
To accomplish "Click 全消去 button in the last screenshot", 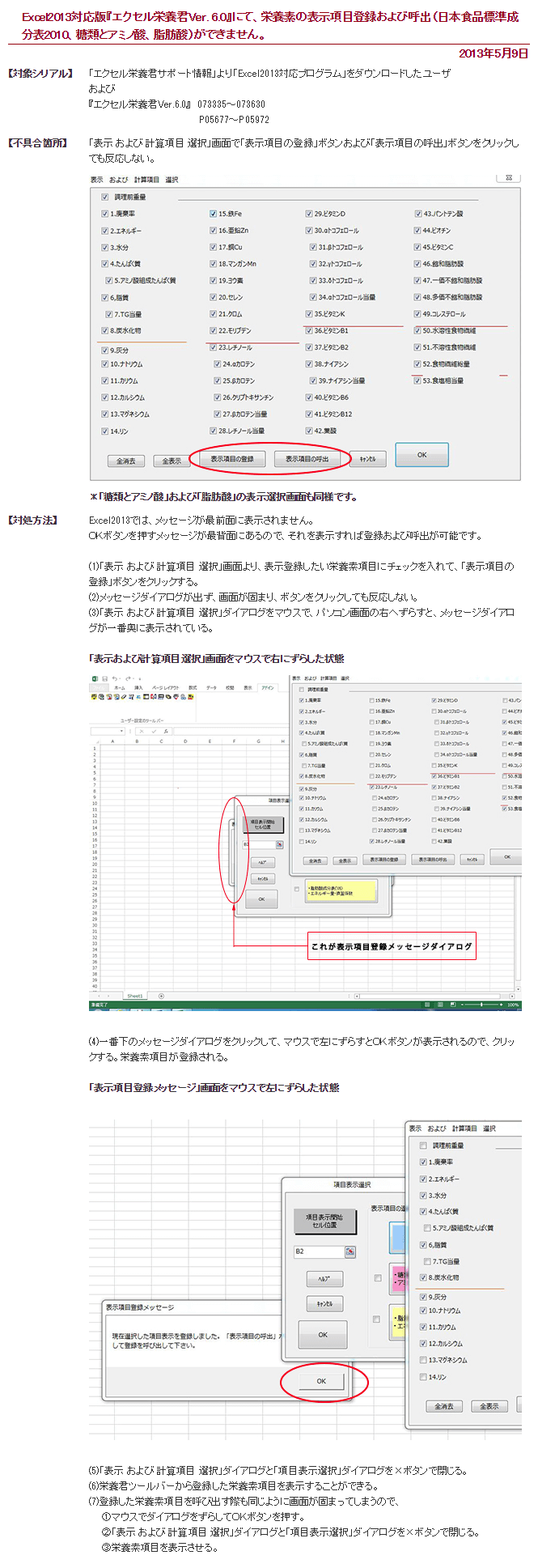I will click(x=443, y=1406).
